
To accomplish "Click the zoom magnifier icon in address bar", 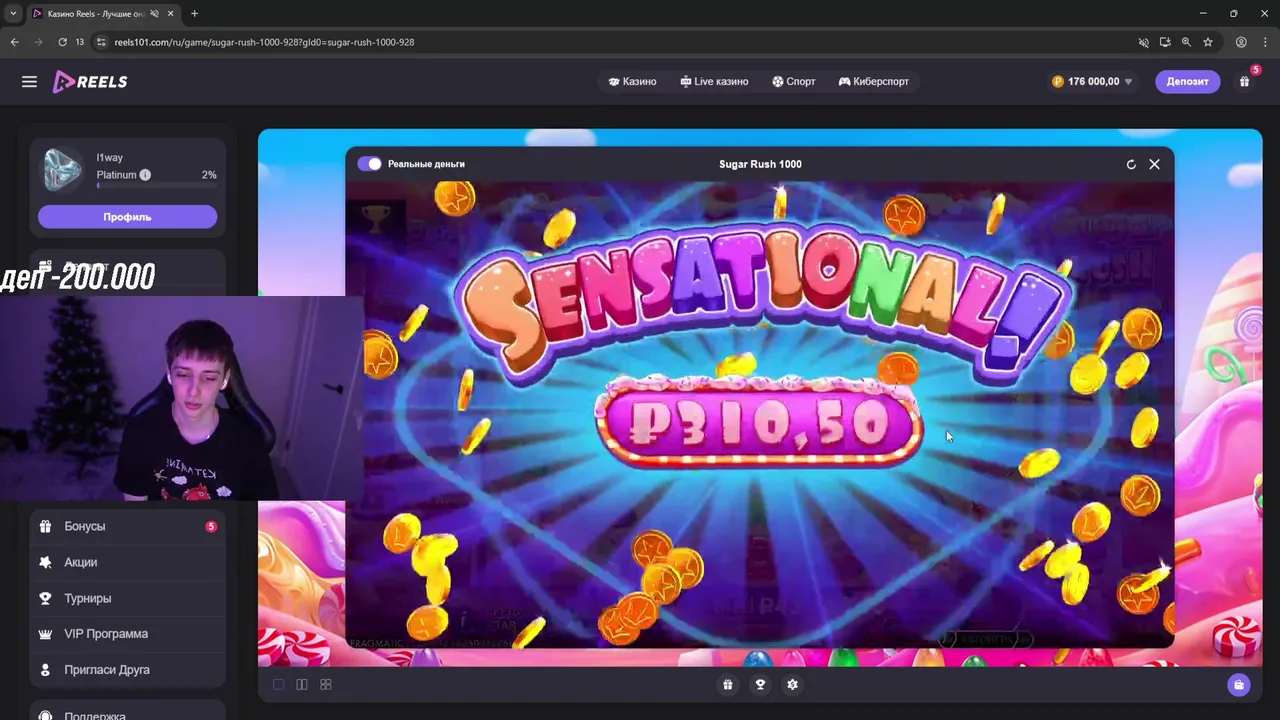I will click(1186, 42).
